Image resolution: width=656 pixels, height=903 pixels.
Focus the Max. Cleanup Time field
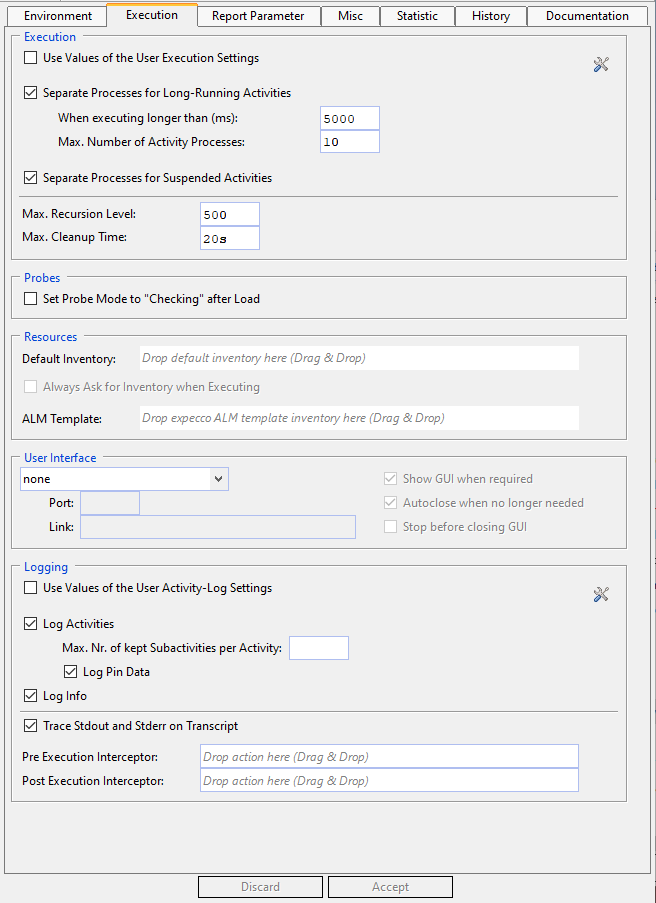pyautogui.click(x=229, y=238)
